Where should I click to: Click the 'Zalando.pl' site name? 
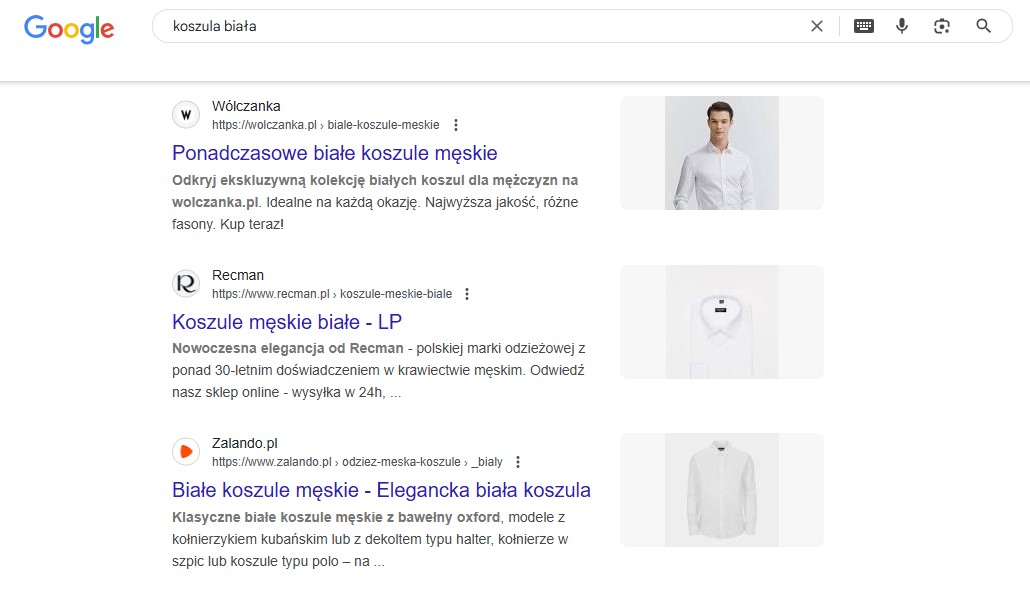[x=244, y=444]
